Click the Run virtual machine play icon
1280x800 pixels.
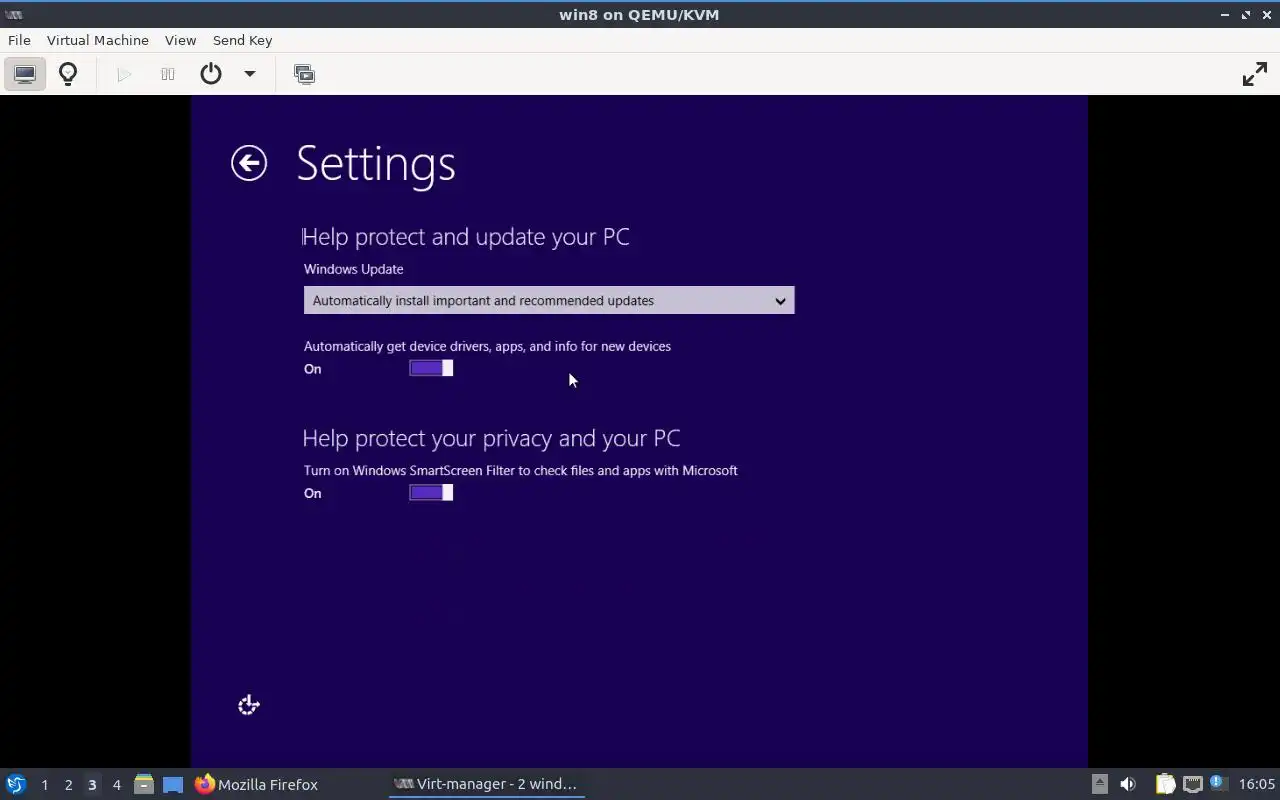(124, 74)
